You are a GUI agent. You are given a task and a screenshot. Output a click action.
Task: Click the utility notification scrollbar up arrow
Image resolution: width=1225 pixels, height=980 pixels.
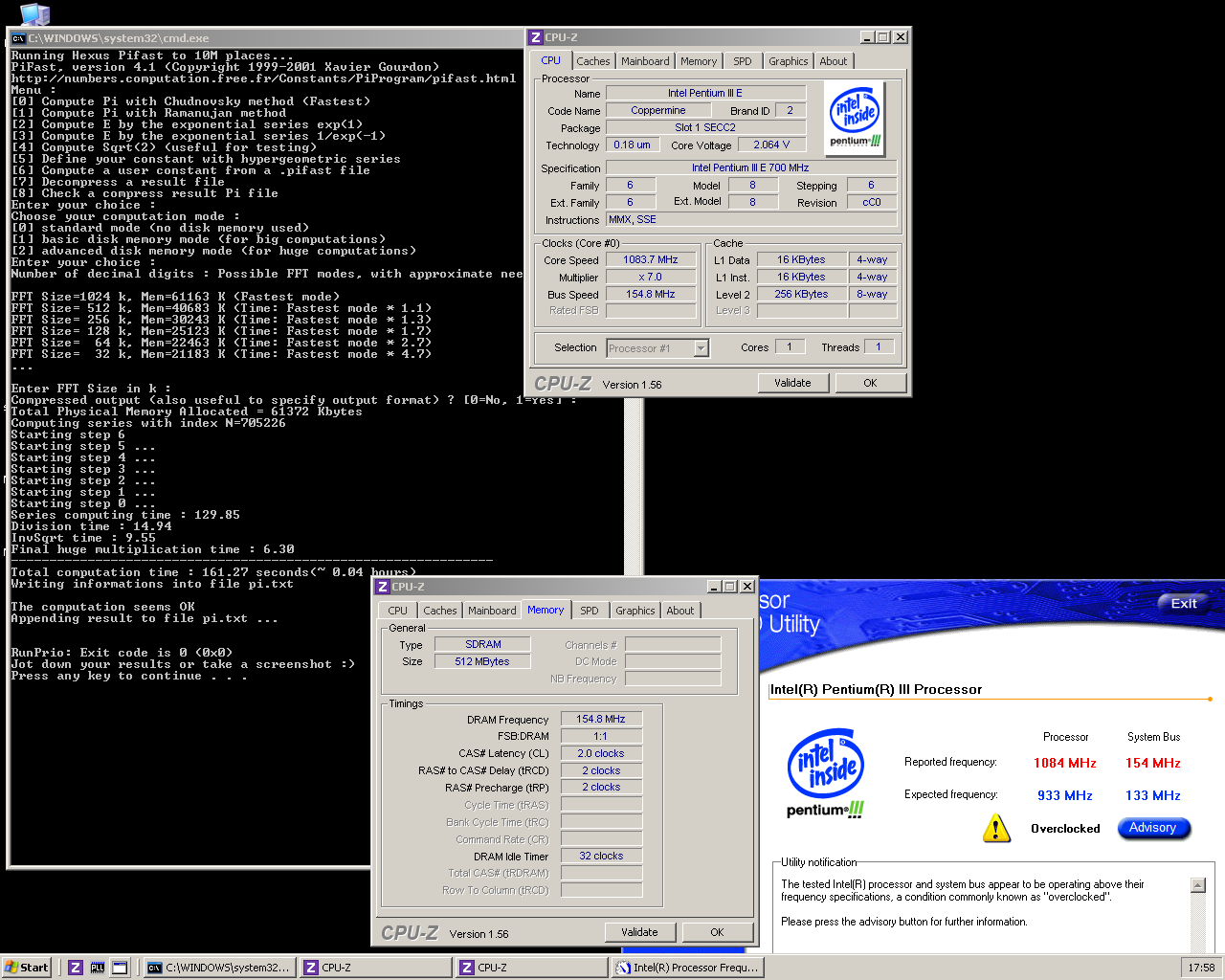pyautogui.click(x=1198, y=885)
